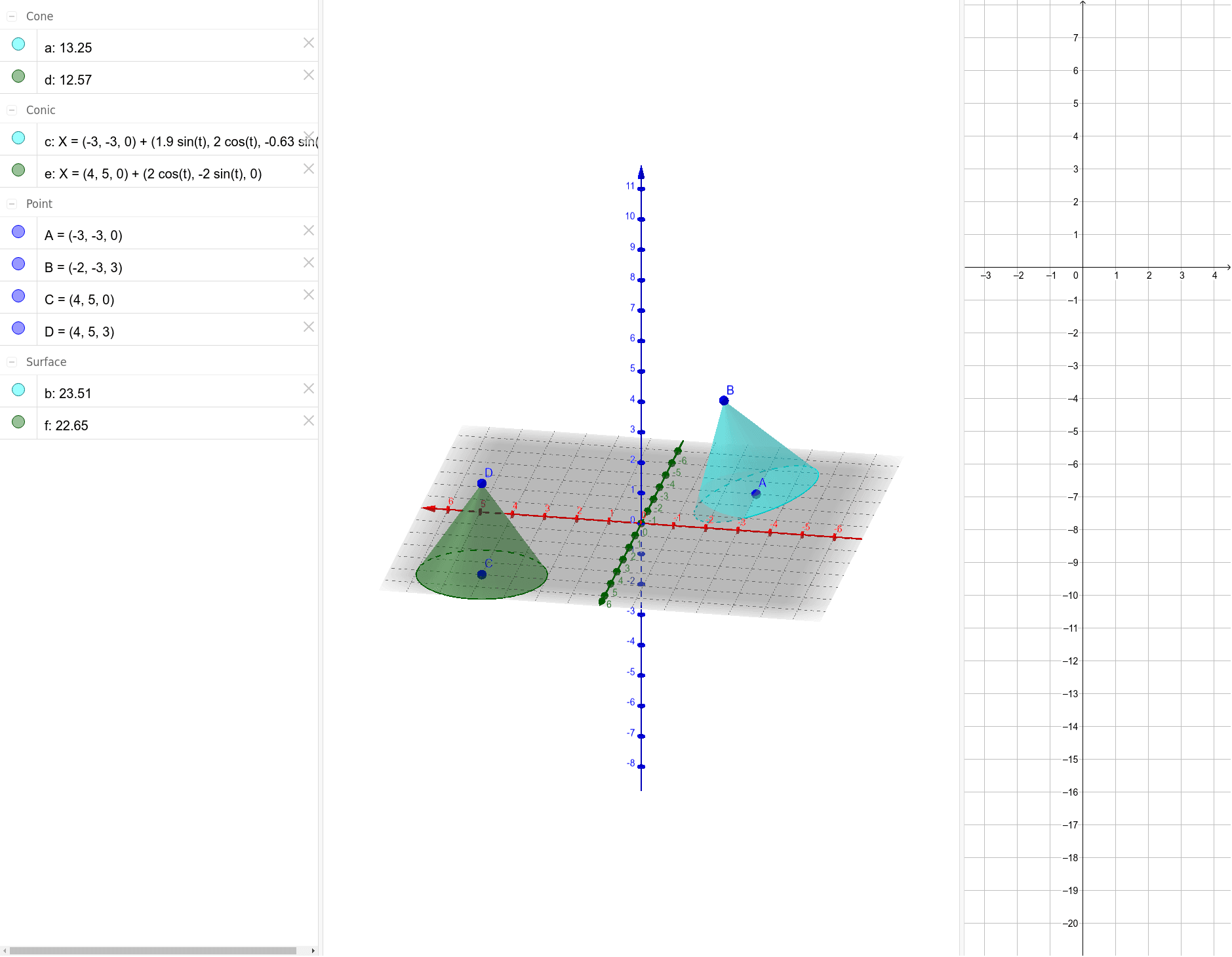The height and width of the screenshot is (957, 1232).
Task: Delete point C using its × icon
Action: click(x=308, y=295)
